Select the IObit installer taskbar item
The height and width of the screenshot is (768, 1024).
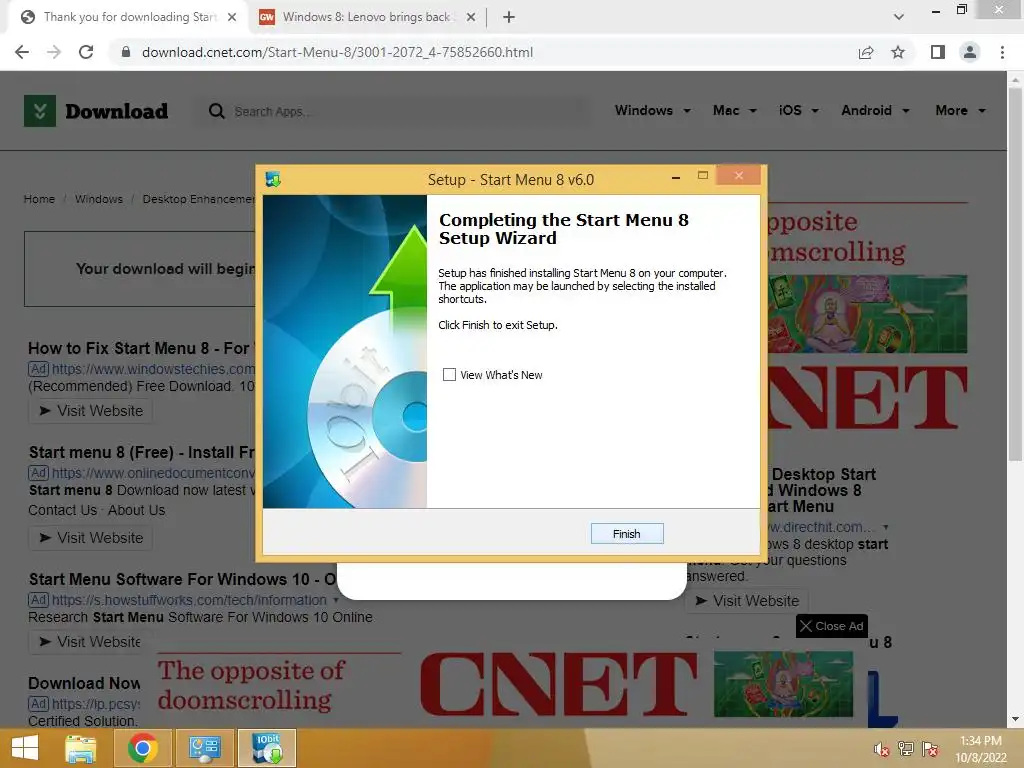click(267, 748)
